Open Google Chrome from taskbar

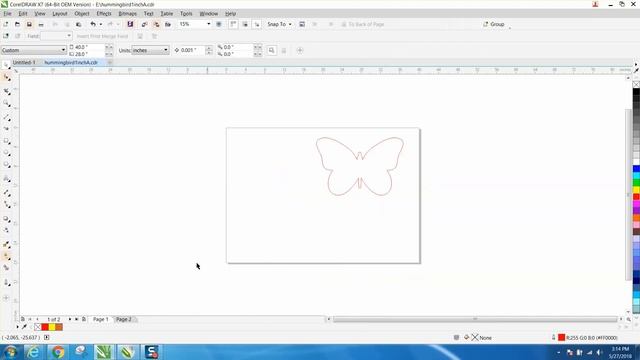coord(58,352)
